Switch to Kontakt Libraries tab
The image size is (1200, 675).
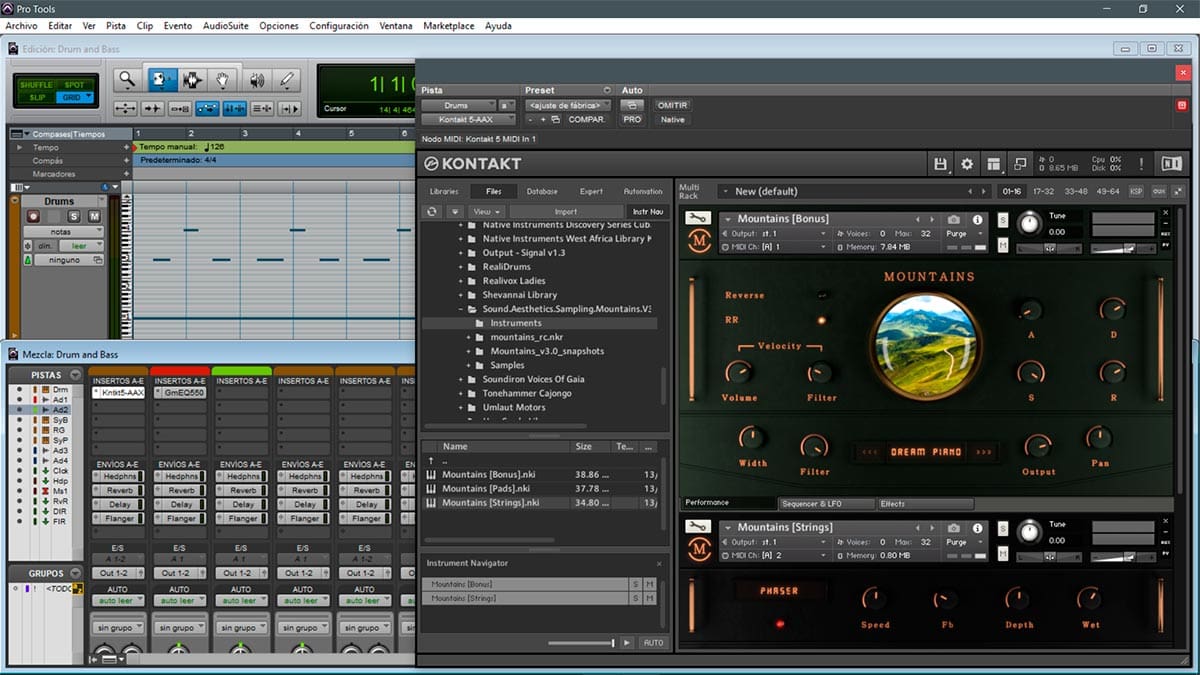click(x=444, y=191)
